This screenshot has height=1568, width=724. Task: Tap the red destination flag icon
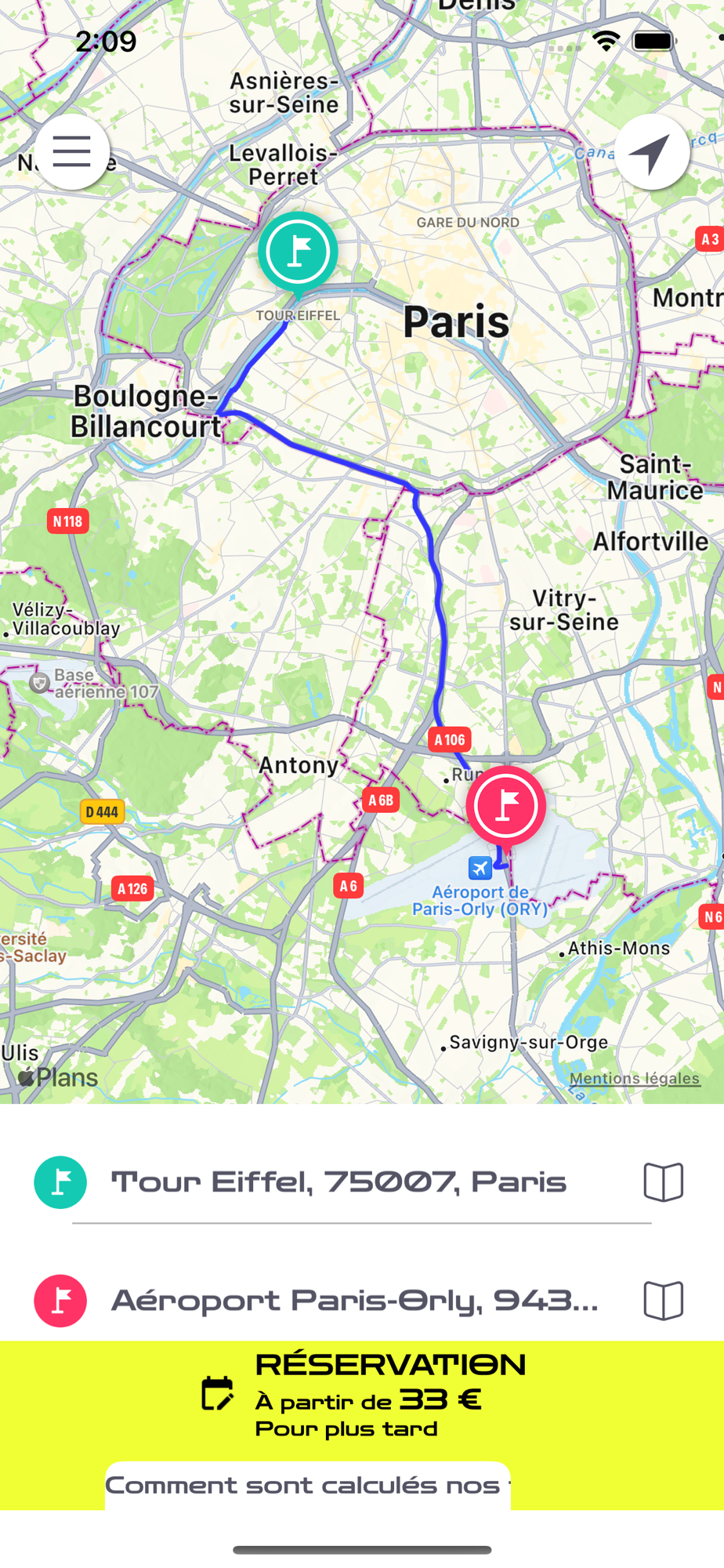tap(60, 1301)
